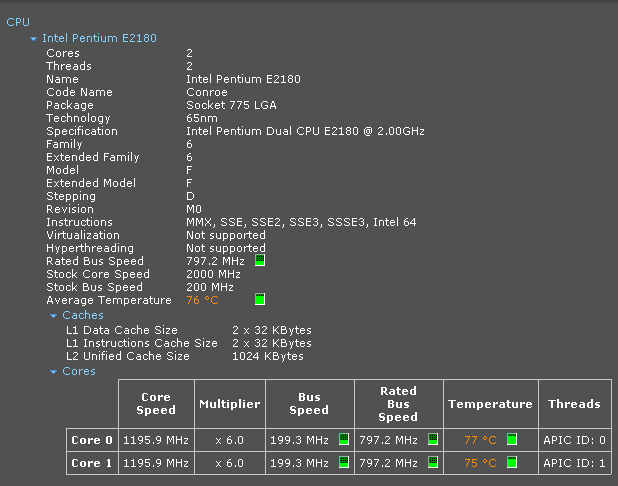618x486 pixels.
Task: Click the Cores heading label above the table
Action: [79, 371]
